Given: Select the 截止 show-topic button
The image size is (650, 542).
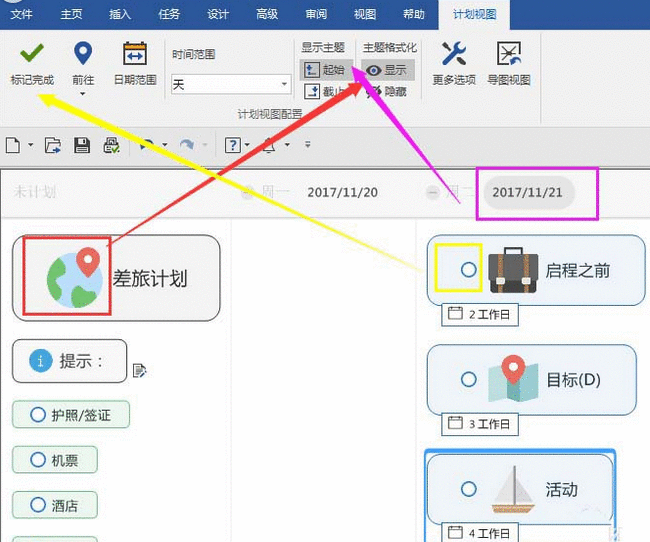Looking at the screenshot, I should [325, 91].
